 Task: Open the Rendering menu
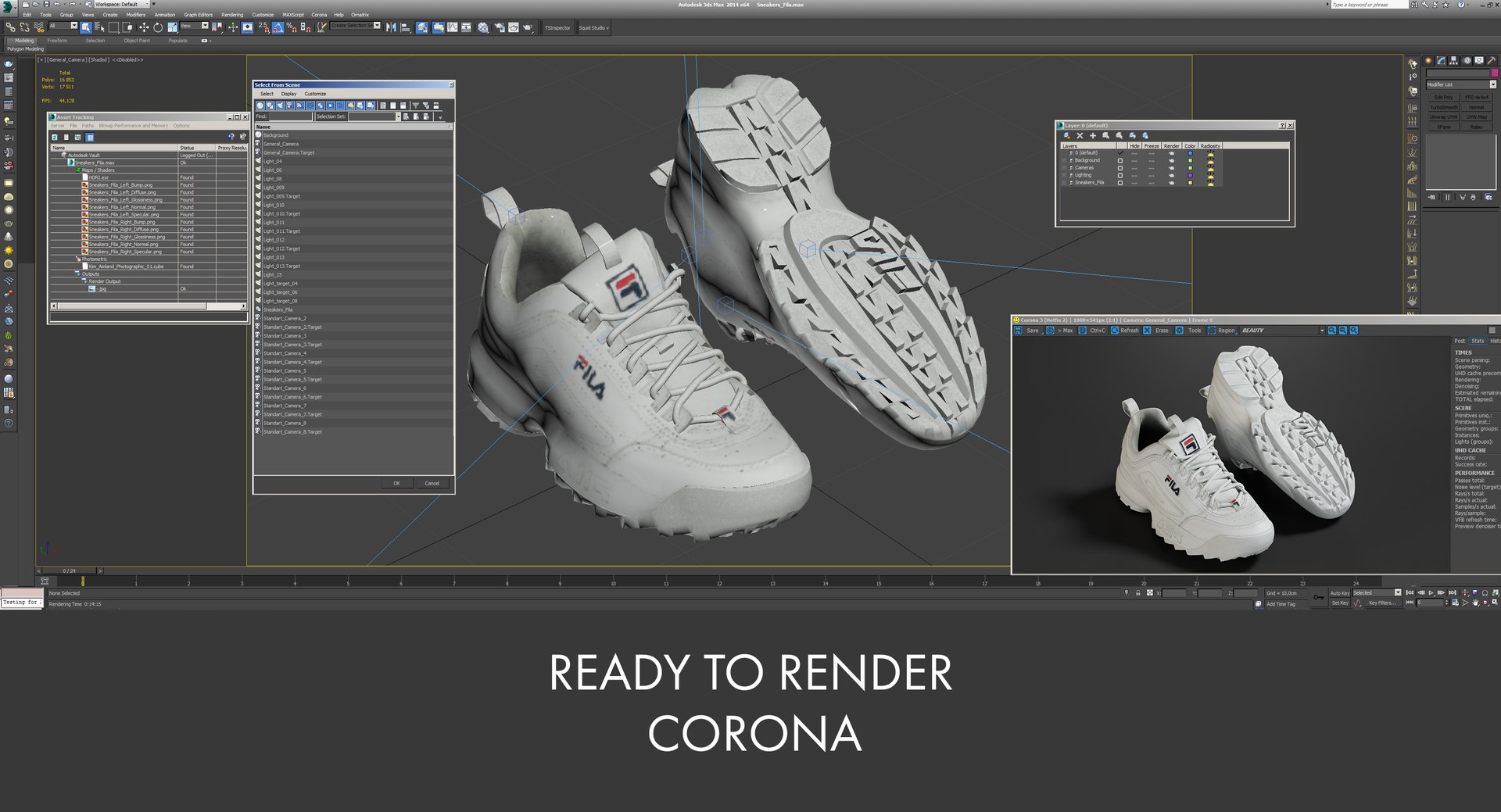click(232, 15)
